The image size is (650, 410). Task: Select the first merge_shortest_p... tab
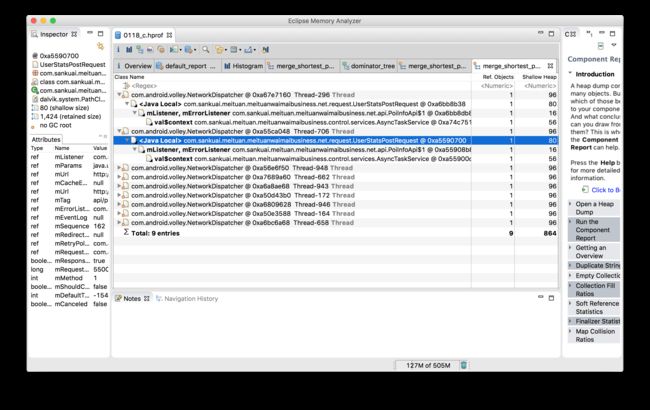pyautogui.click(x=302, y=66)
